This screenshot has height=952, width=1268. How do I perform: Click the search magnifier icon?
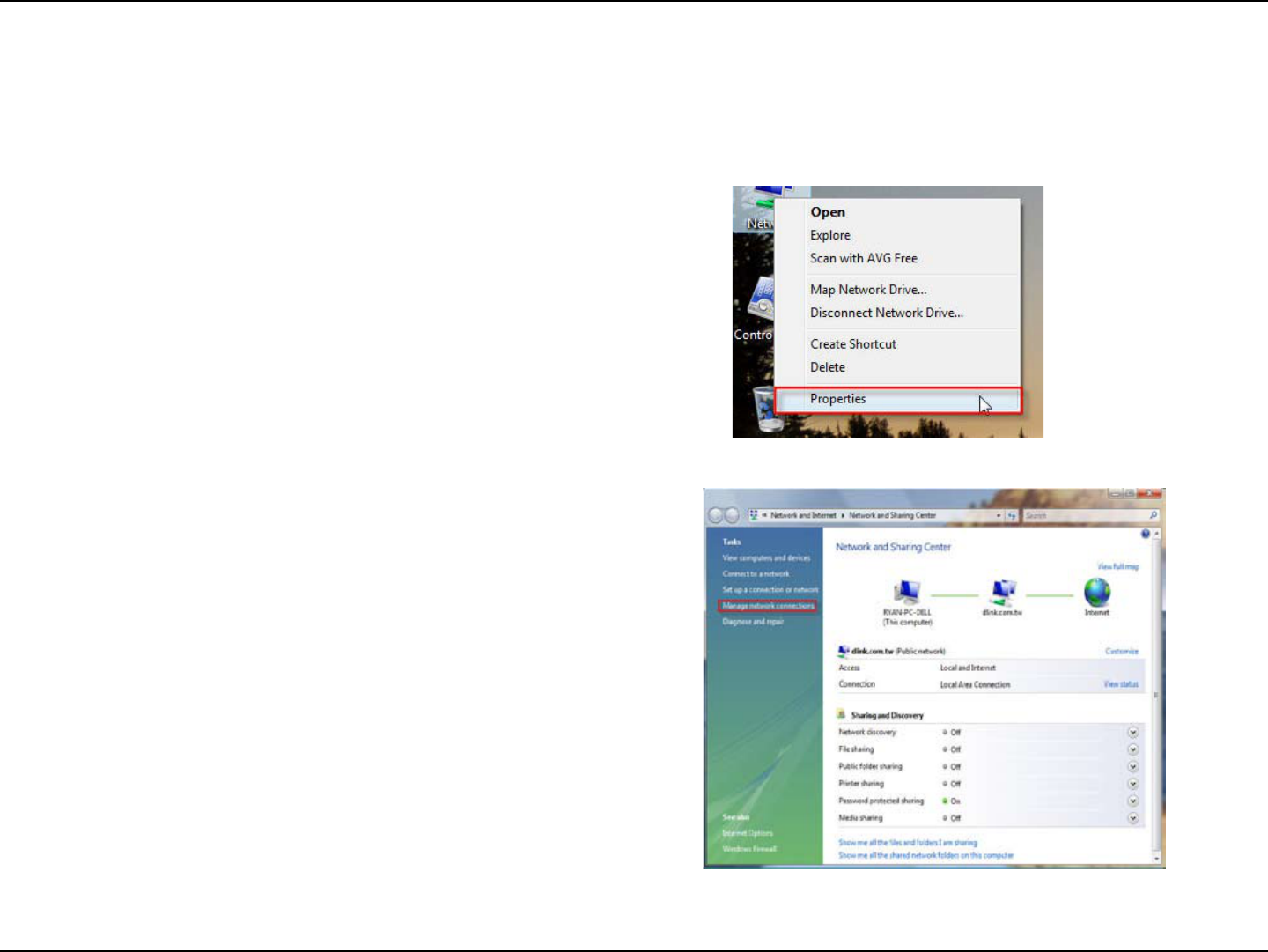coord(1153,516)
